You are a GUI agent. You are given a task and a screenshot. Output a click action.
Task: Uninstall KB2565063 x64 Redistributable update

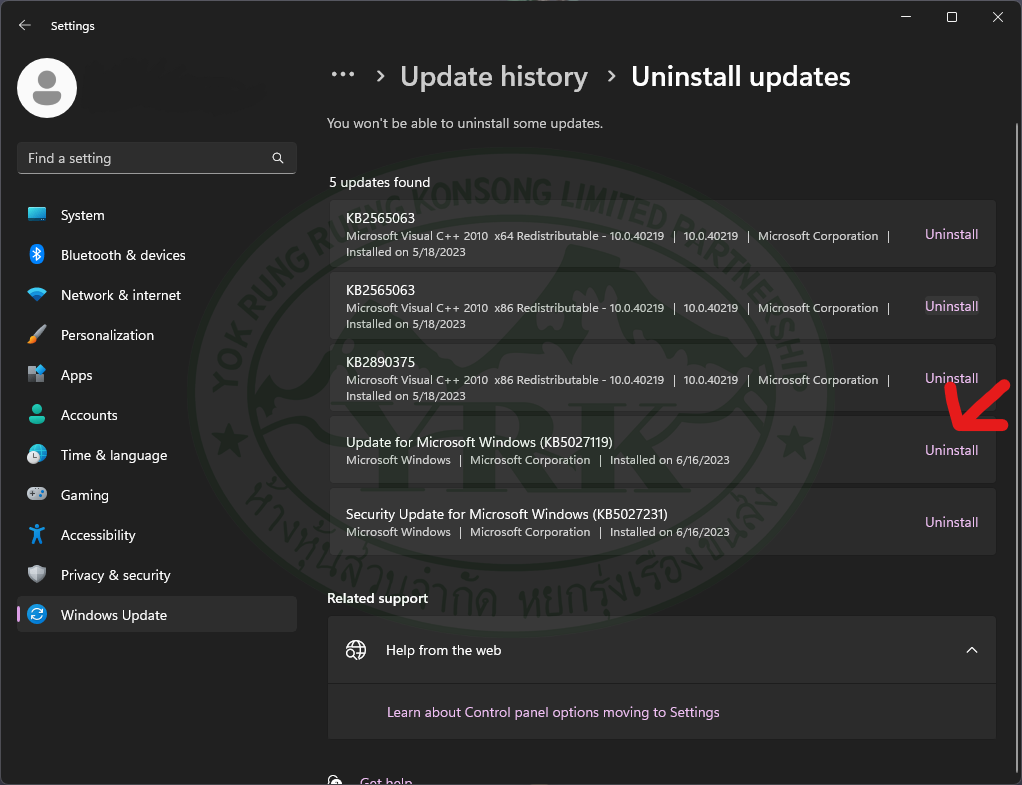[x=951, y=235]
